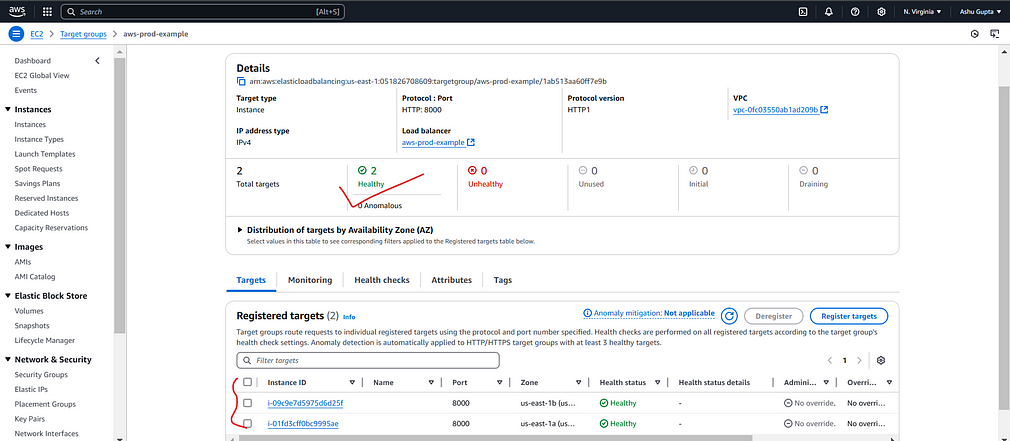The width and height of the screenshot is (1010, 441).
Task: Select all registered targets checkbox
Action: point(247,382)
